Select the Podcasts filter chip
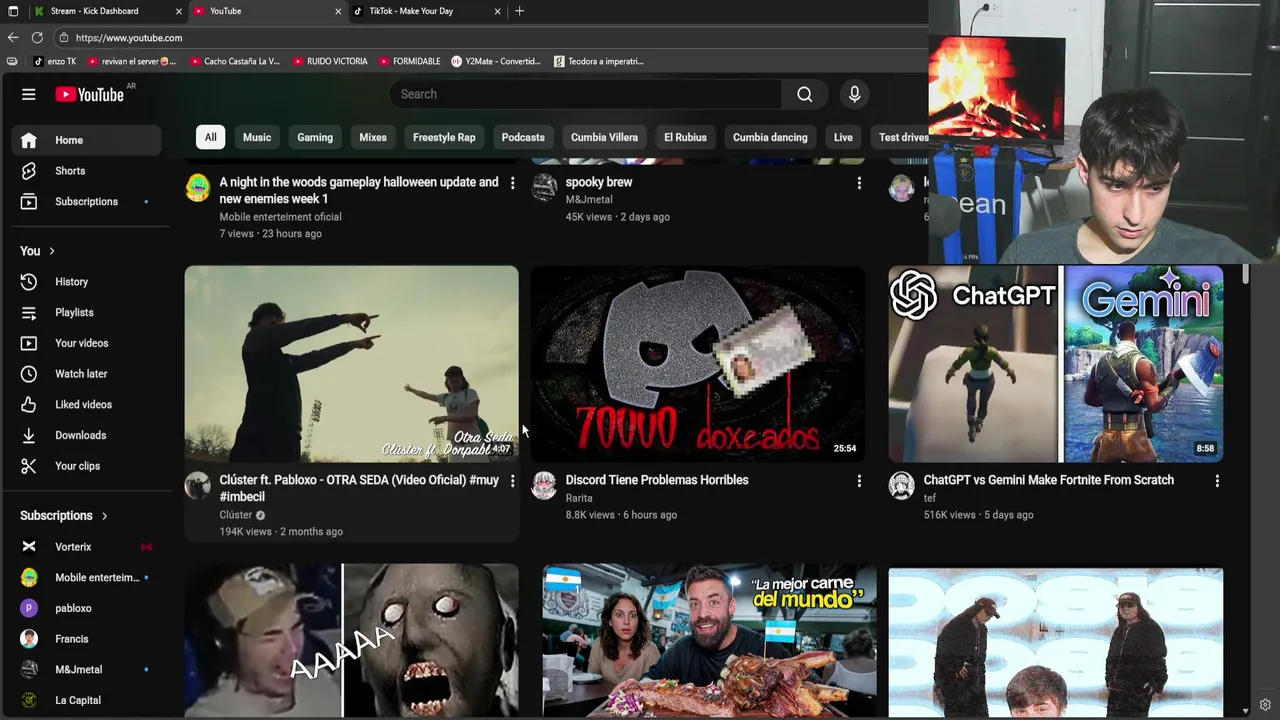This screenshot has width=1280, height=720. click(x=523, y=137)
